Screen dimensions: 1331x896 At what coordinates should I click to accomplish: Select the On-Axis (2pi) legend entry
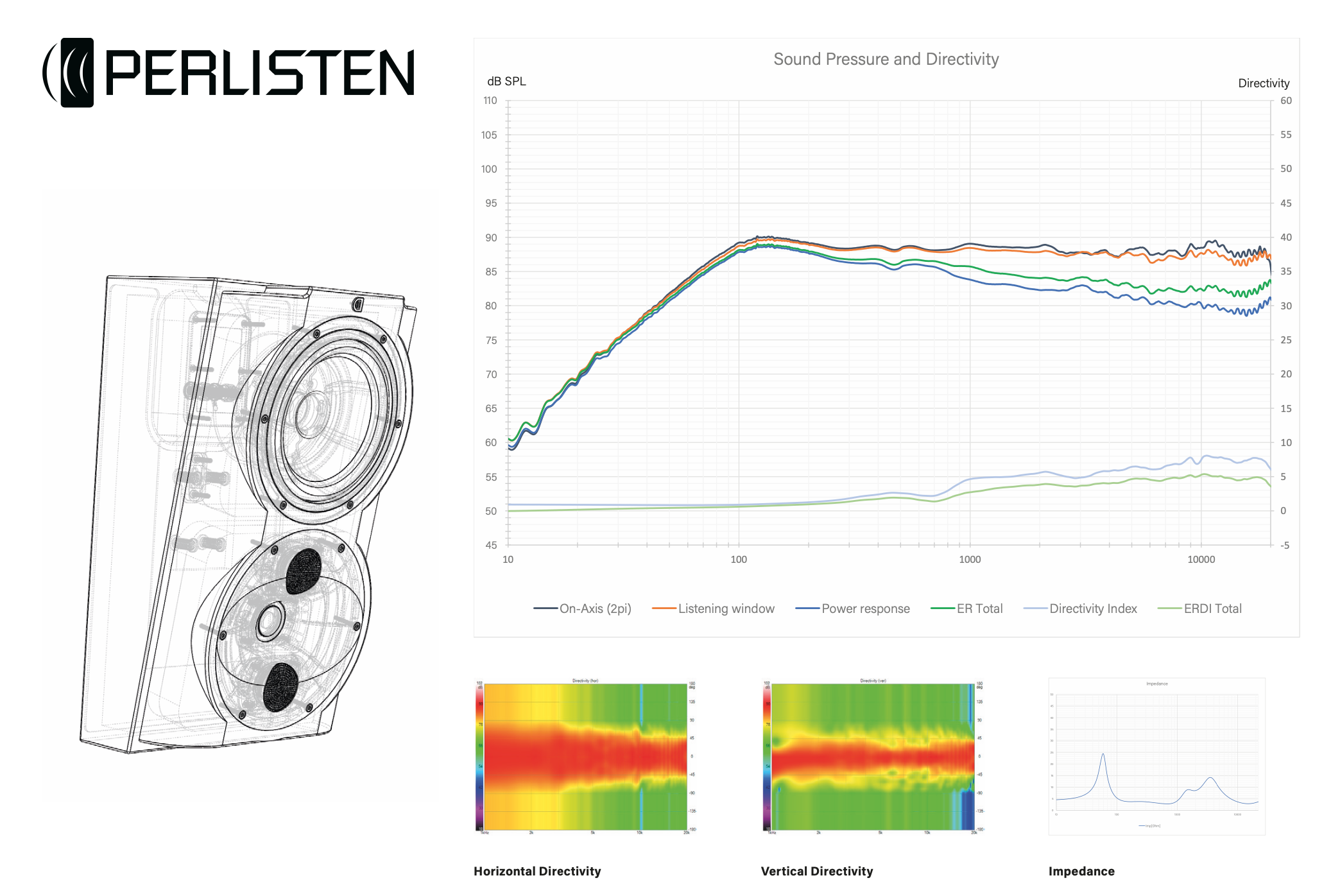click(594, 608)
